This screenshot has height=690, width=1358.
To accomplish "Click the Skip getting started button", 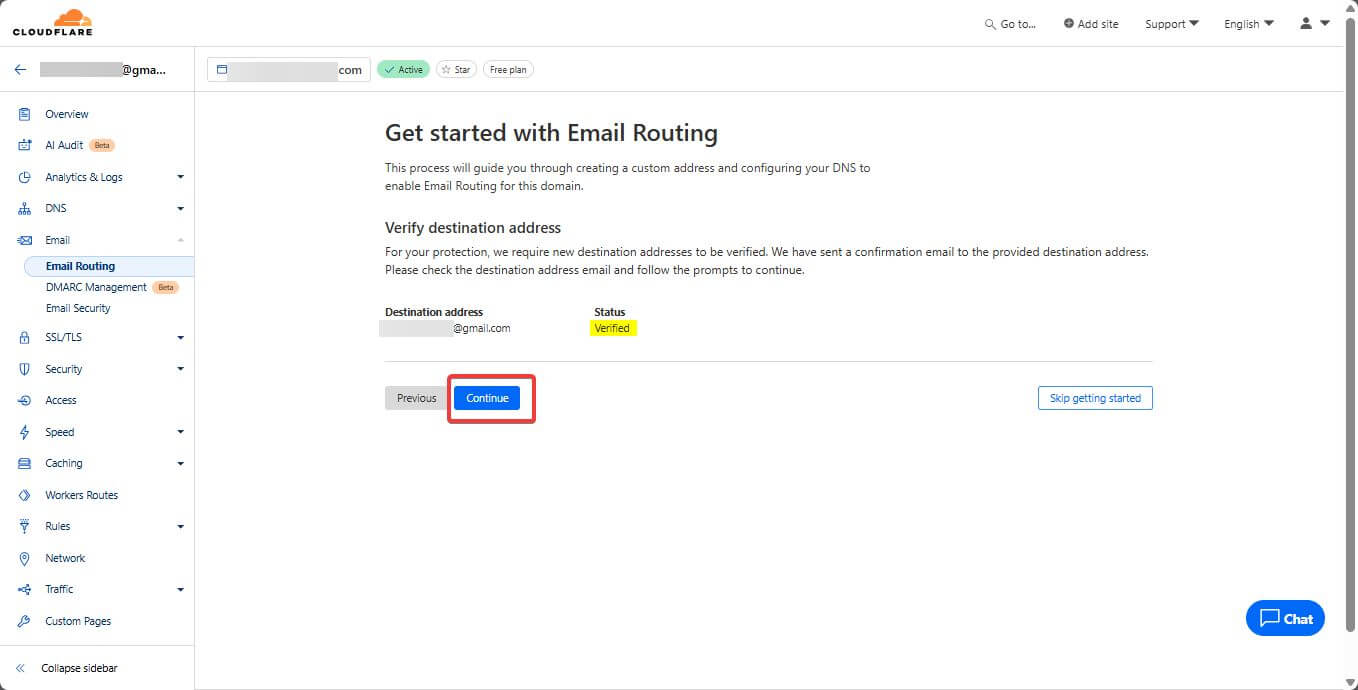I will point(1095,398).
